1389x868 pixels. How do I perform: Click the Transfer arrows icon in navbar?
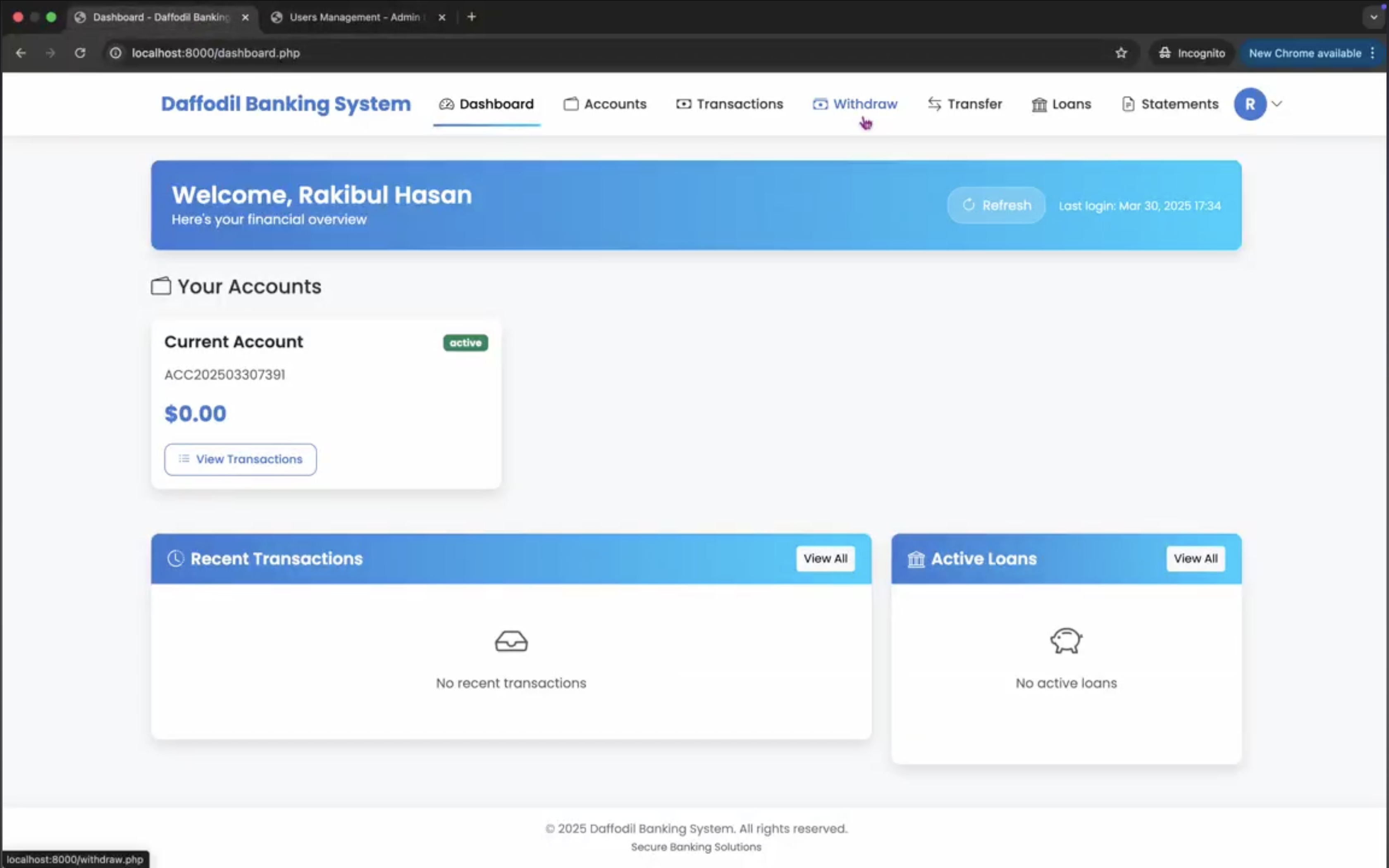934,104
